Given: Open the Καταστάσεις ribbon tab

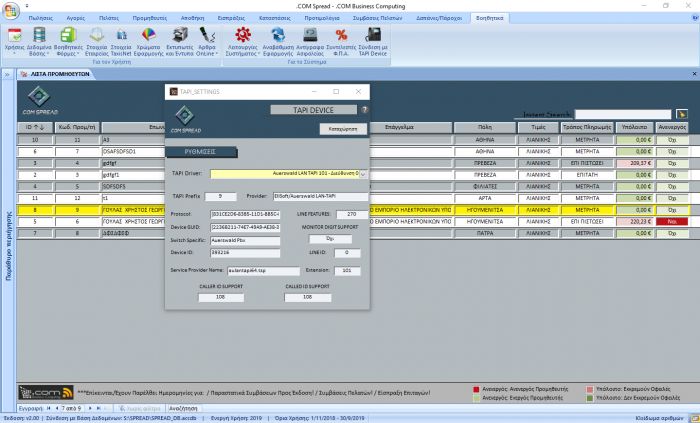Looking at the screenshot, I should [x=275, y=18].
